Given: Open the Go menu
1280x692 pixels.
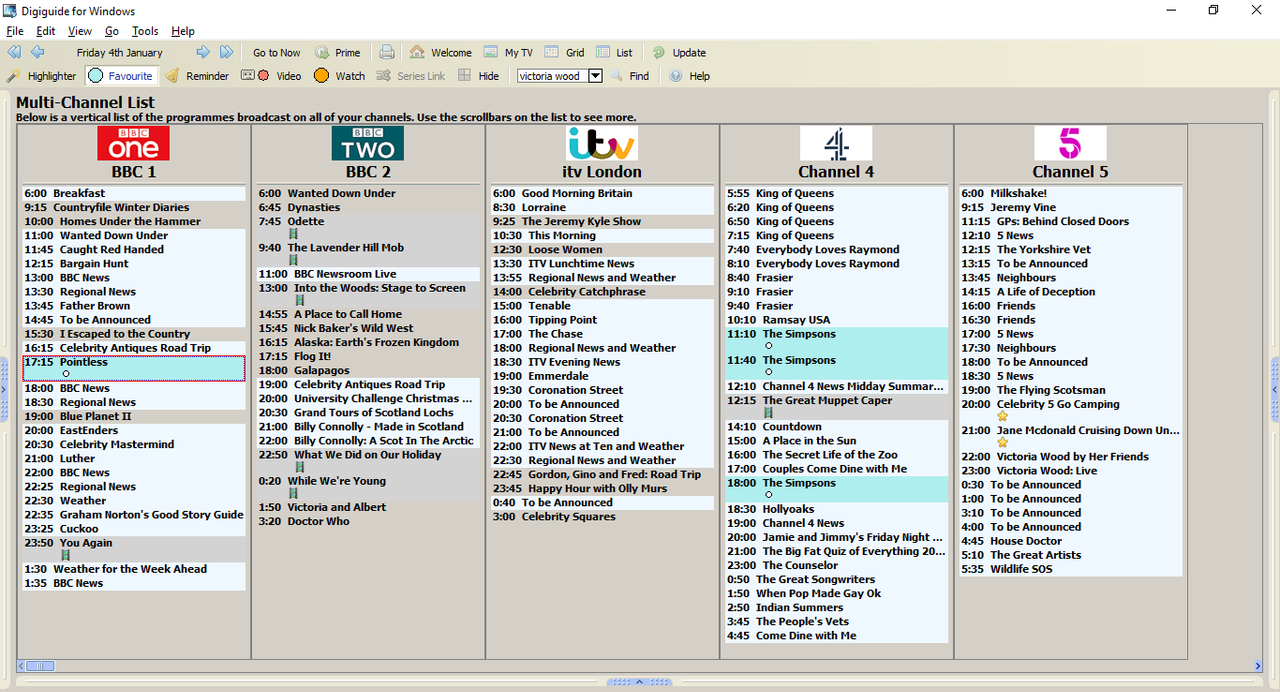Looking at the screenshot, I should [x=112, y=31].
